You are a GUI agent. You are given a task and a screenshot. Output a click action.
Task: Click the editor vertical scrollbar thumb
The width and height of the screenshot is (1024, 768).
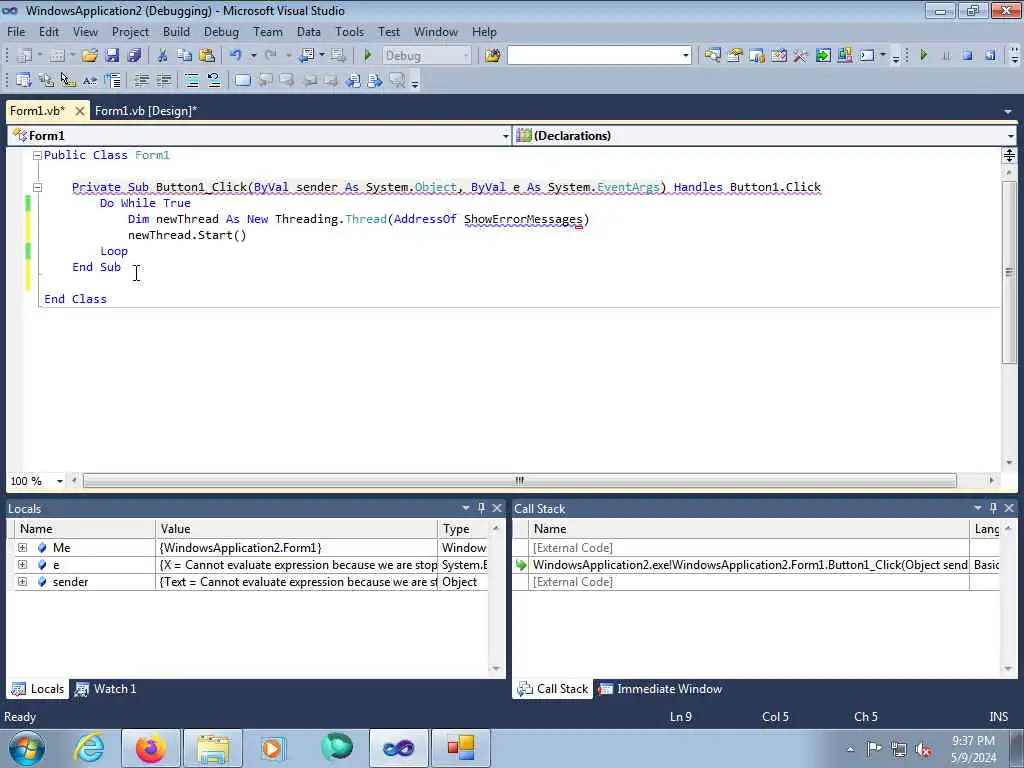click(1009, 272)
